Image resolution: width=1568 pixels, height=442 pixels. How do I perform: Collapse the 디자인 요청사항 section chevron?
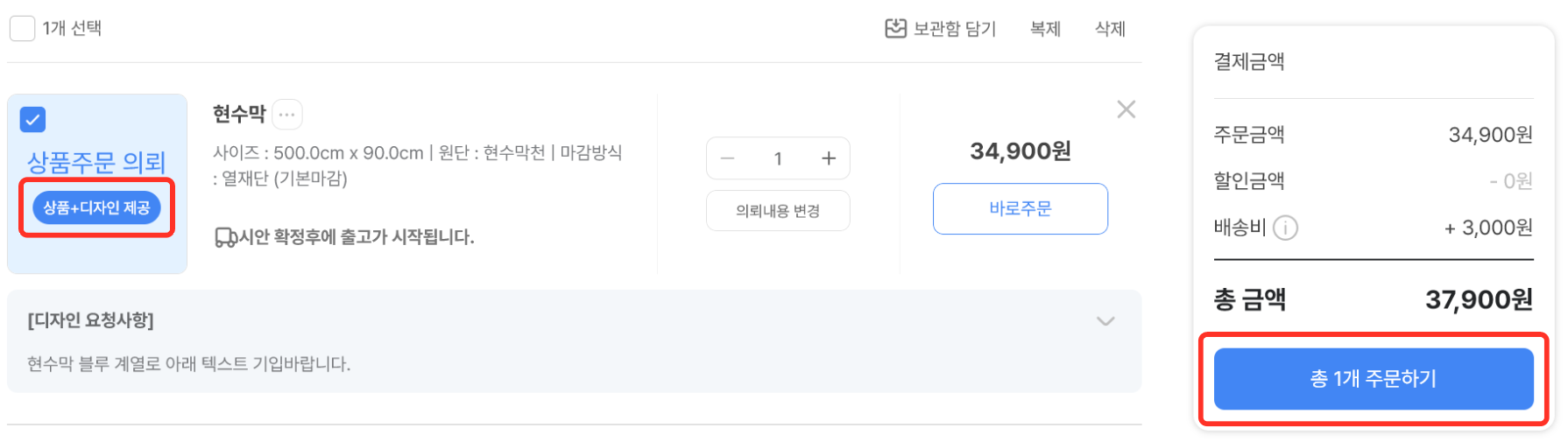pos(1105,321)
